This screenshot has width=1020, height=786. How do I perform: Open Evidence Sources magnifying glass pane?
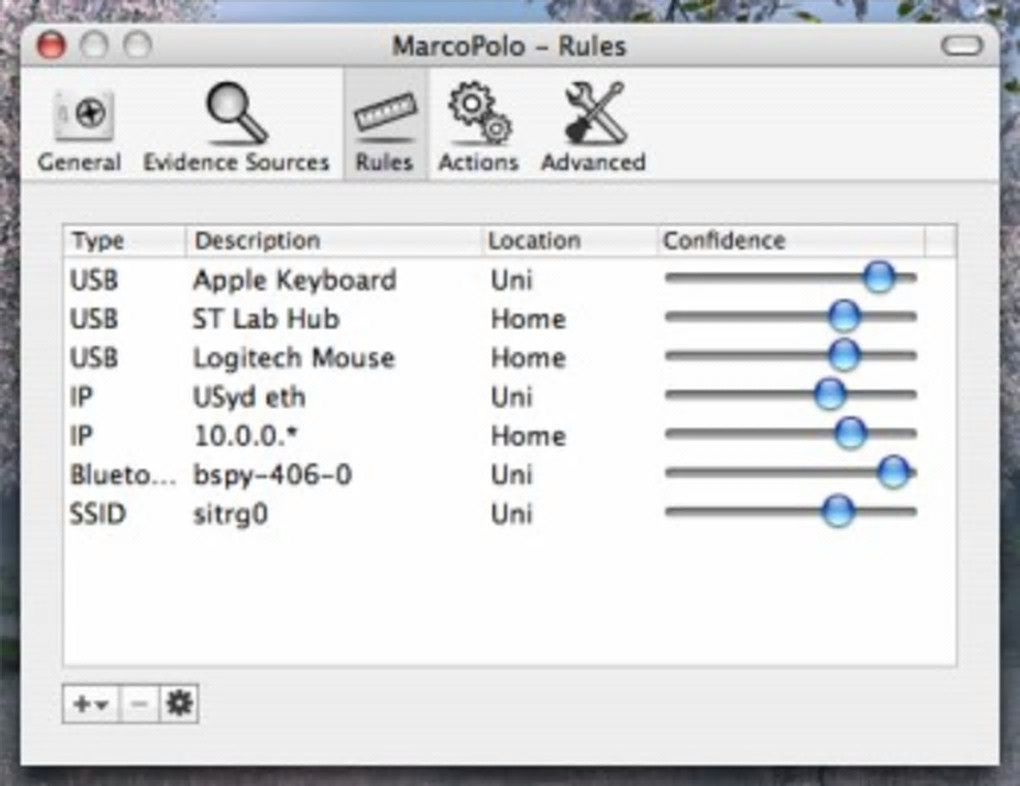[236, 129]
